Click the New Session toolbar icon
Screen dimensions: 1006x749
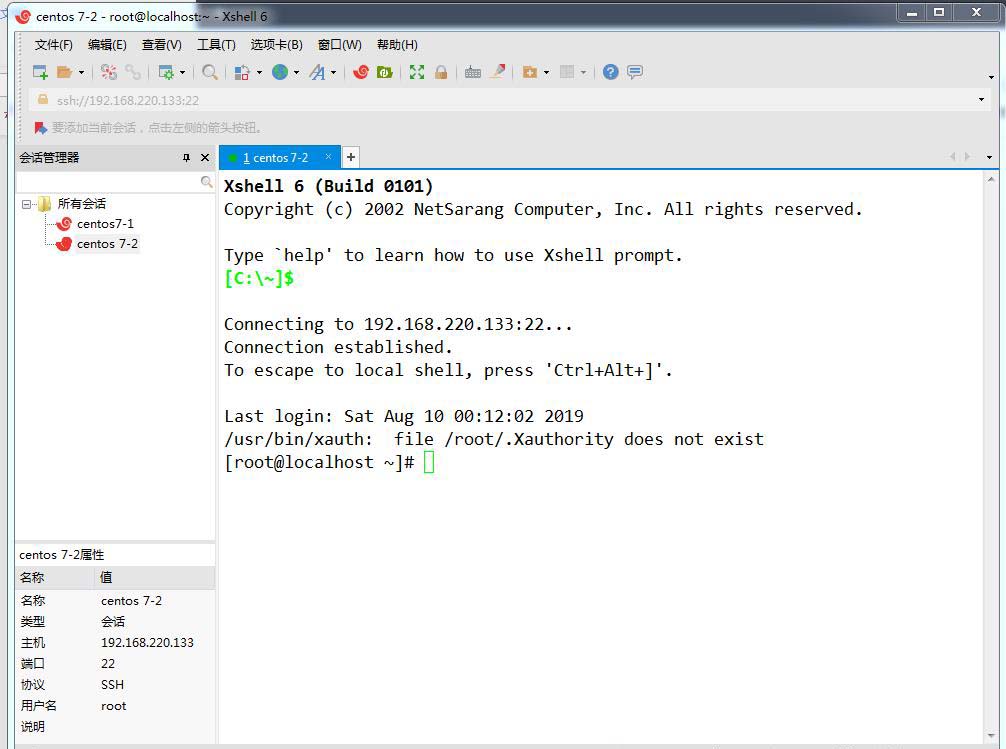(x=40, y=73)
